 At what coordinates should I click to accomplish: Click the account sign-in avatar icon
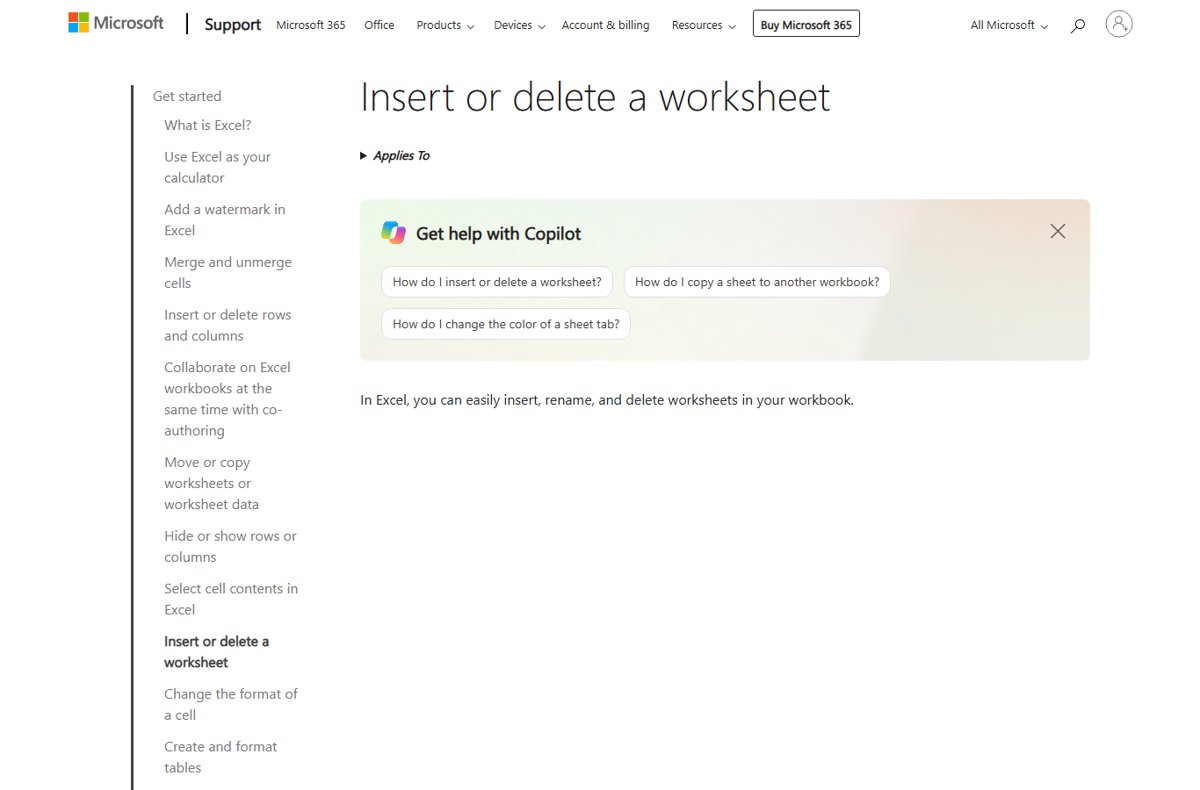tap(1119, 24)
